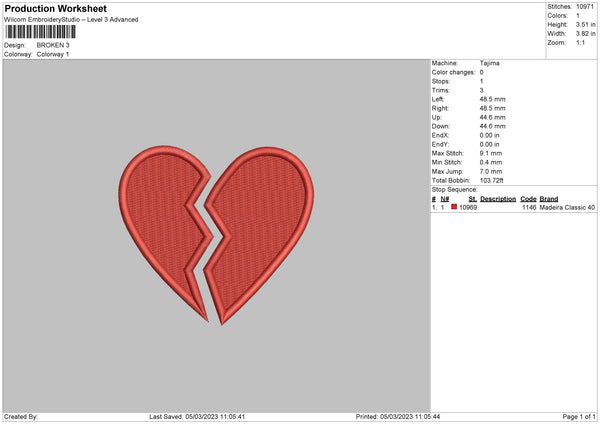
Task: Click the red thread color swatch
Action: pyautogui.click(x=454, y=207)
